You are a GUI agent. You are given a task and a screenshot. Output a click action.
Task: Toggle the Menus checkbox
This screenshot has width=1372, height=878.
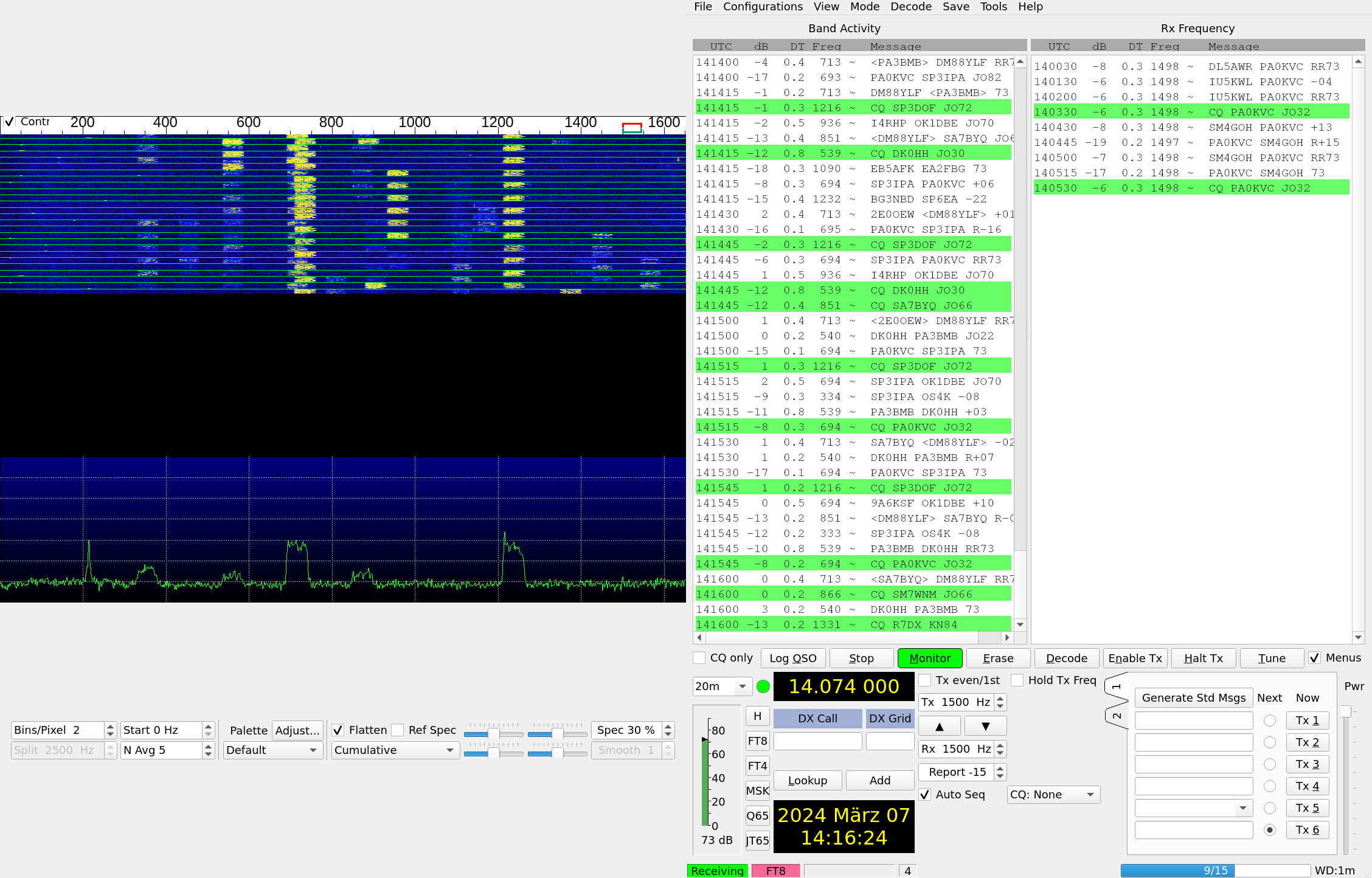[x=1314, y=658]
